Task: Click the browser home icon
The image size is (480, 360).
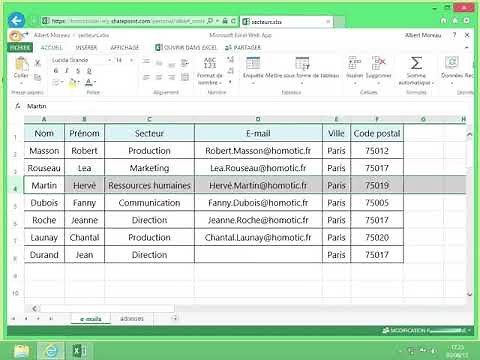Action: click(x=443, y=21)
